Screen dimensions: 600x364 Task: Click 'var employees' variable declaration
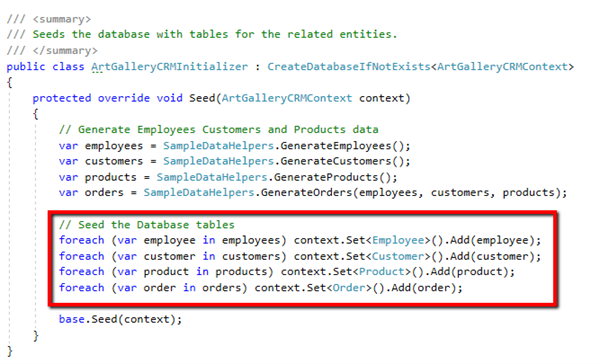tap(101, 146)
